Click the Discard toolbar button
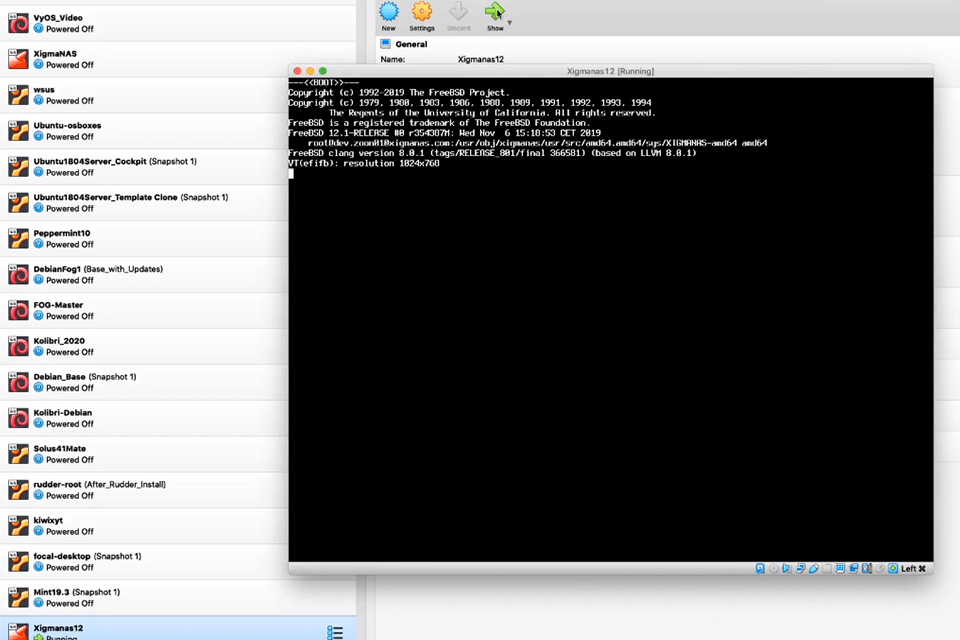The height and width of the screenshot is (640, 960). point(458,13)
